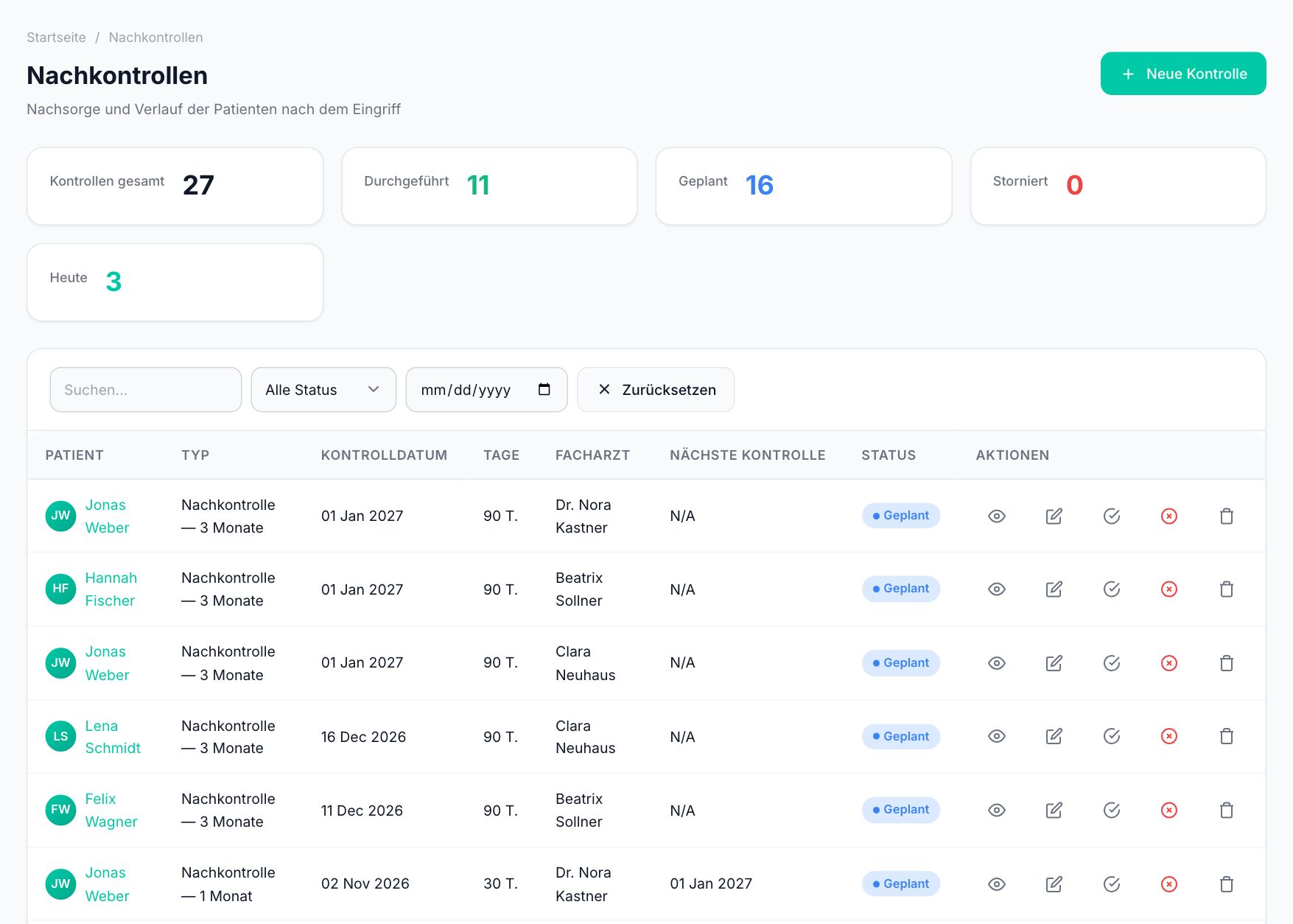Create a Neue Kontrolle
The width and height of the screenshot is (1293, 924).
point(1182,74)
